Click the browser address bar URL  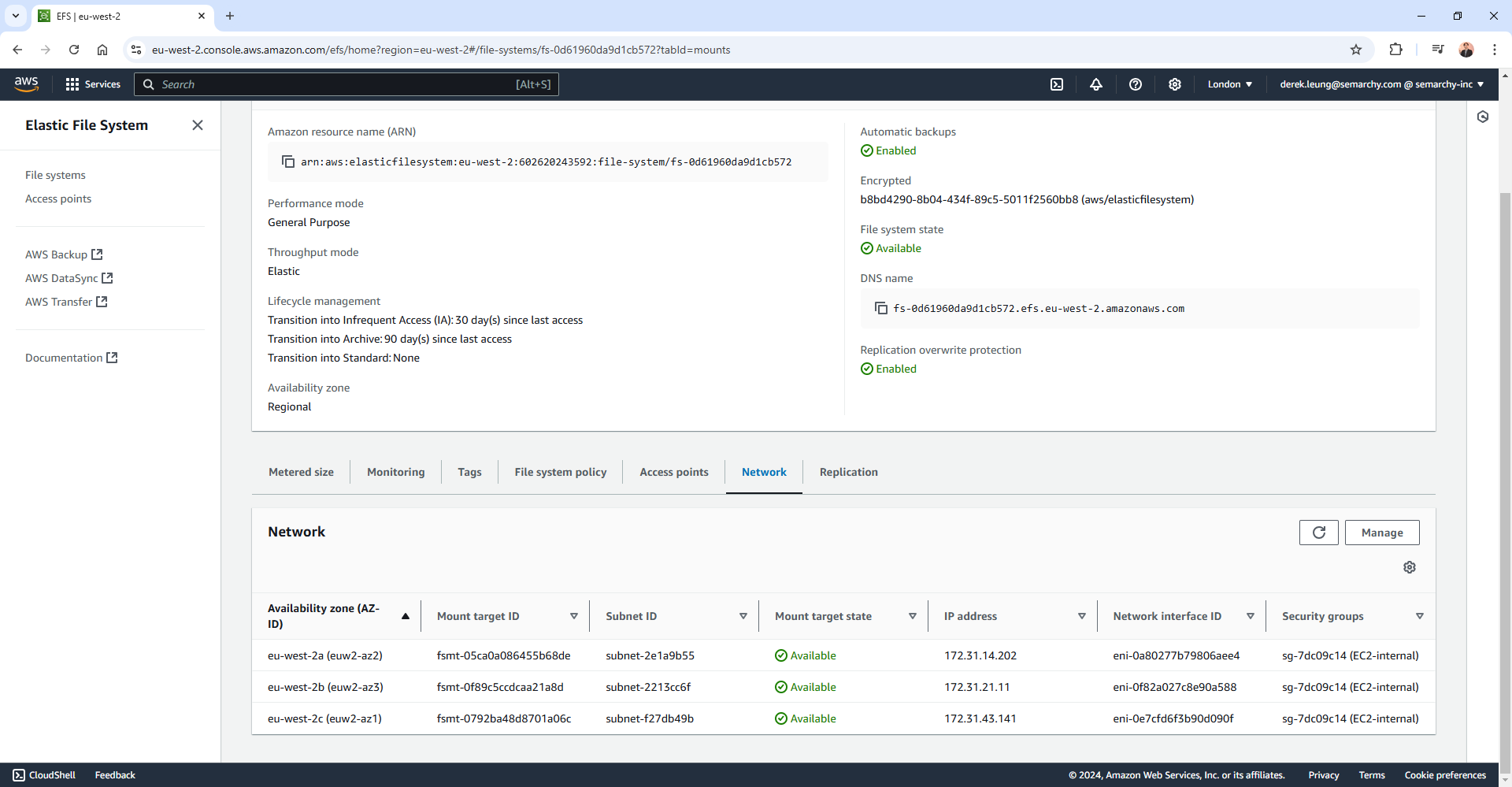coord(441,50)
